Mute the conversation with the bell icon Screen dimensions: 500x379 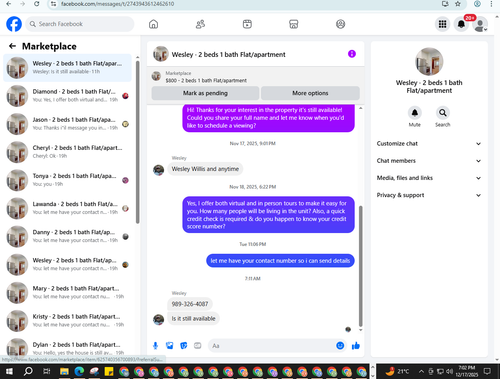click(x=415, y=113)
